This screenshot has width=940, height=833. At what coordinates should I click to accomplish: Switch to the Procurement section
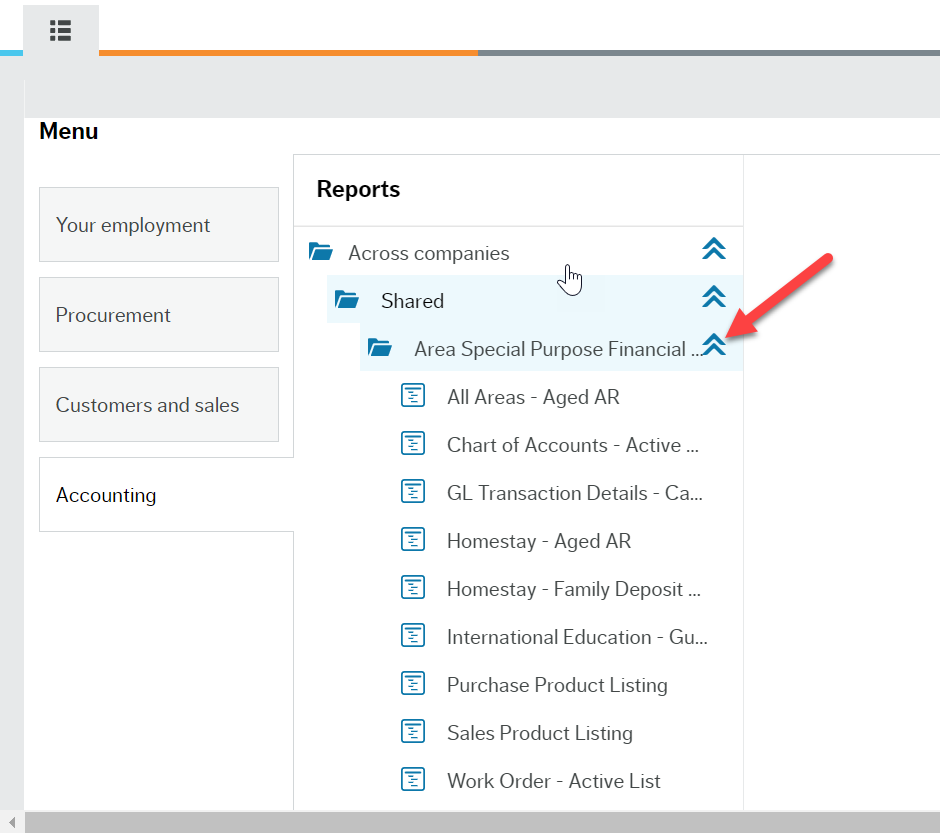tap(158, 314)
